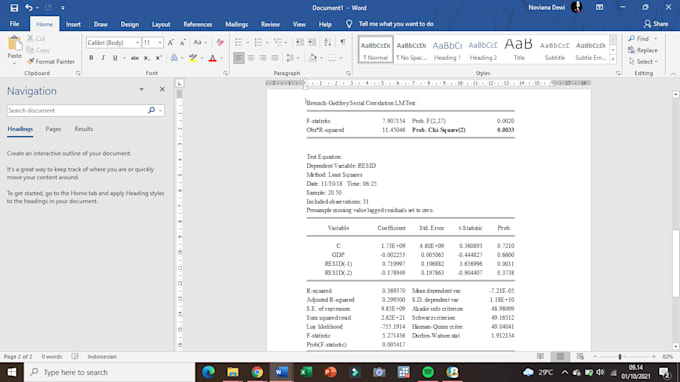Sort the selected text alphabetically

(x=327, y=42)
